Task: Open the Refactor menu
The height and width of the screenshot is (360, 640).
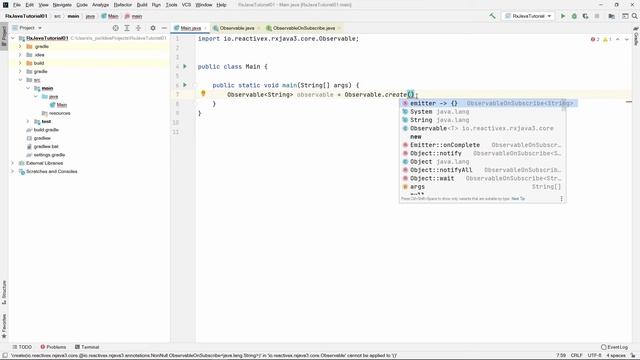Action: click(x=122, y=5)
